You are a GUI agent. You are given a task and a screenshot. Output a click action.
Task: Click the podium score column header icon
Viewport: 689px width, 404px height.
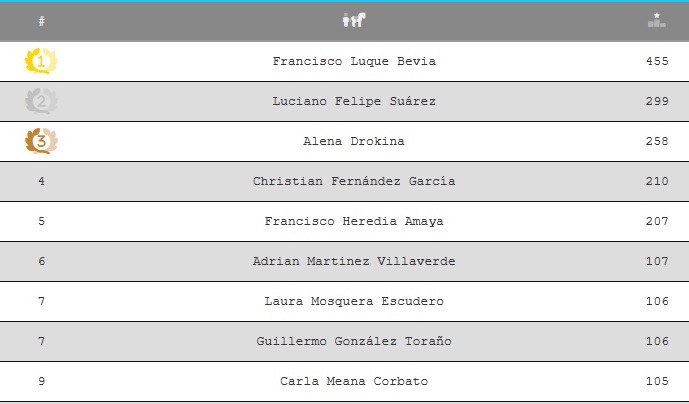[x=656, y=21]
